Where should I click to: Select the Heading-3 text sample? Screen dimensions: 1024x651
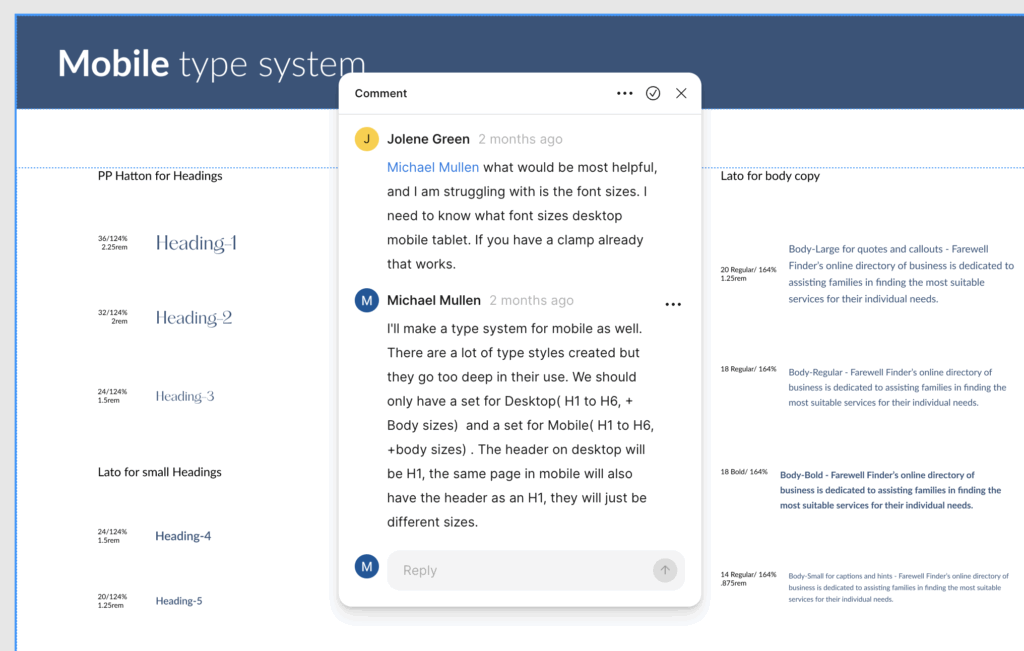pos(185,396)
